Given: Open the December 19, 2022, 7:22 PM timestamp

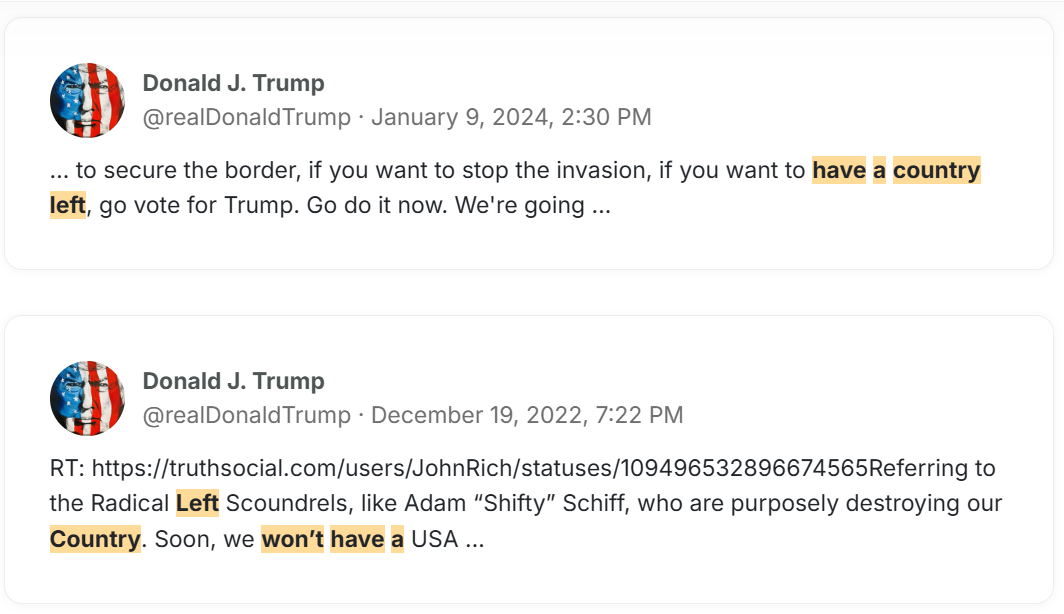Looking at the screenshot, I should click(527, 415).
